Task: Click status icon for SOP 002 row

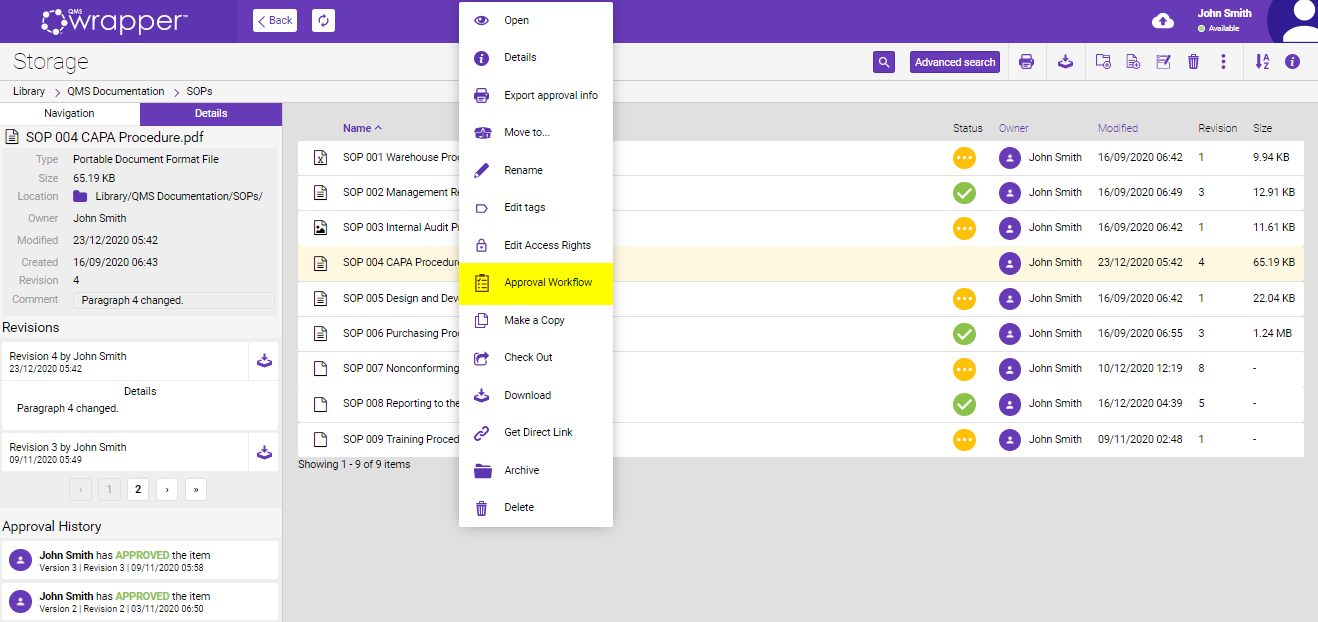Action: tap(964, 193)
